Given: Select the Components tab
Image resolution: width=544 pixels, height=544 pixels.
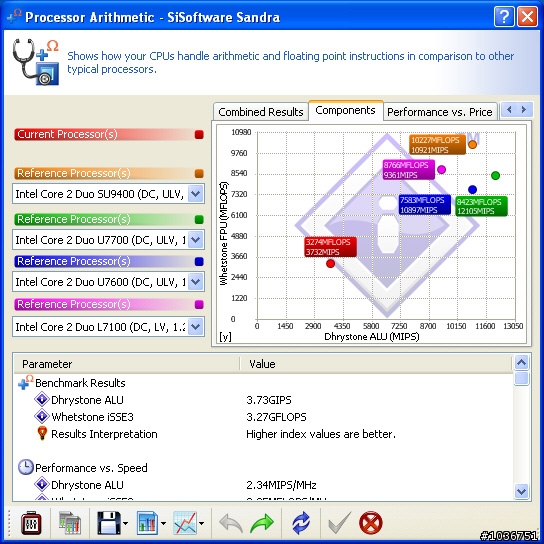Looking at the screenshot, I should pos(346,110).
